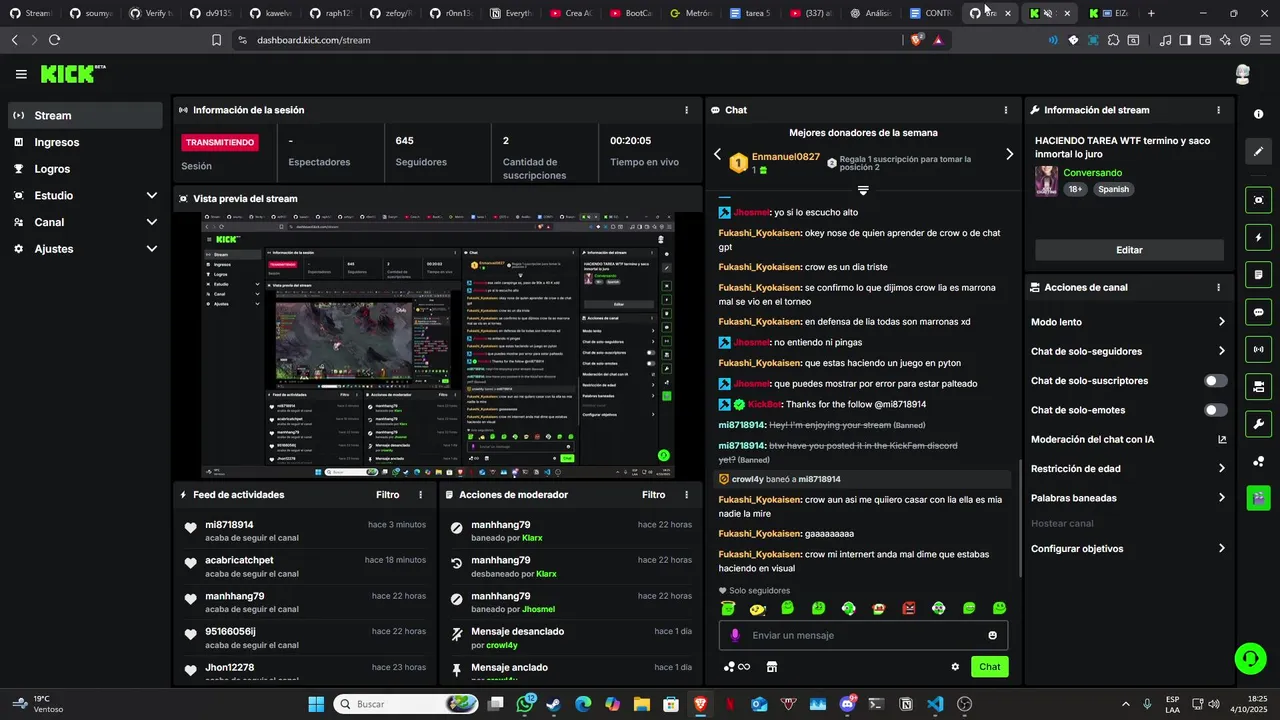Viewport: 1280px width, 720px height.
Task: Toggle Chat de solo-emotes switch
Action: [x=1216, y=410]
